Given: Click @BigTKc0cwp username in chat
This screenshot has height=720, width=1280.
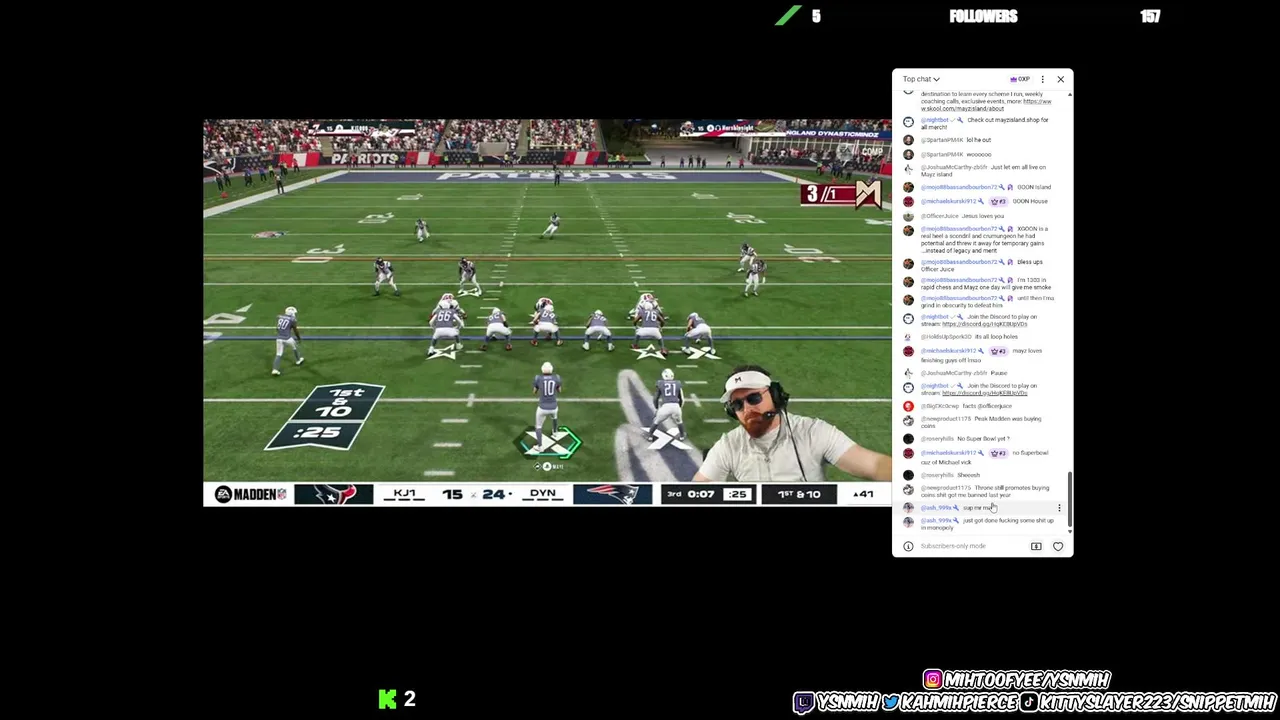Looking at the screenshot, I should point(939,406).
